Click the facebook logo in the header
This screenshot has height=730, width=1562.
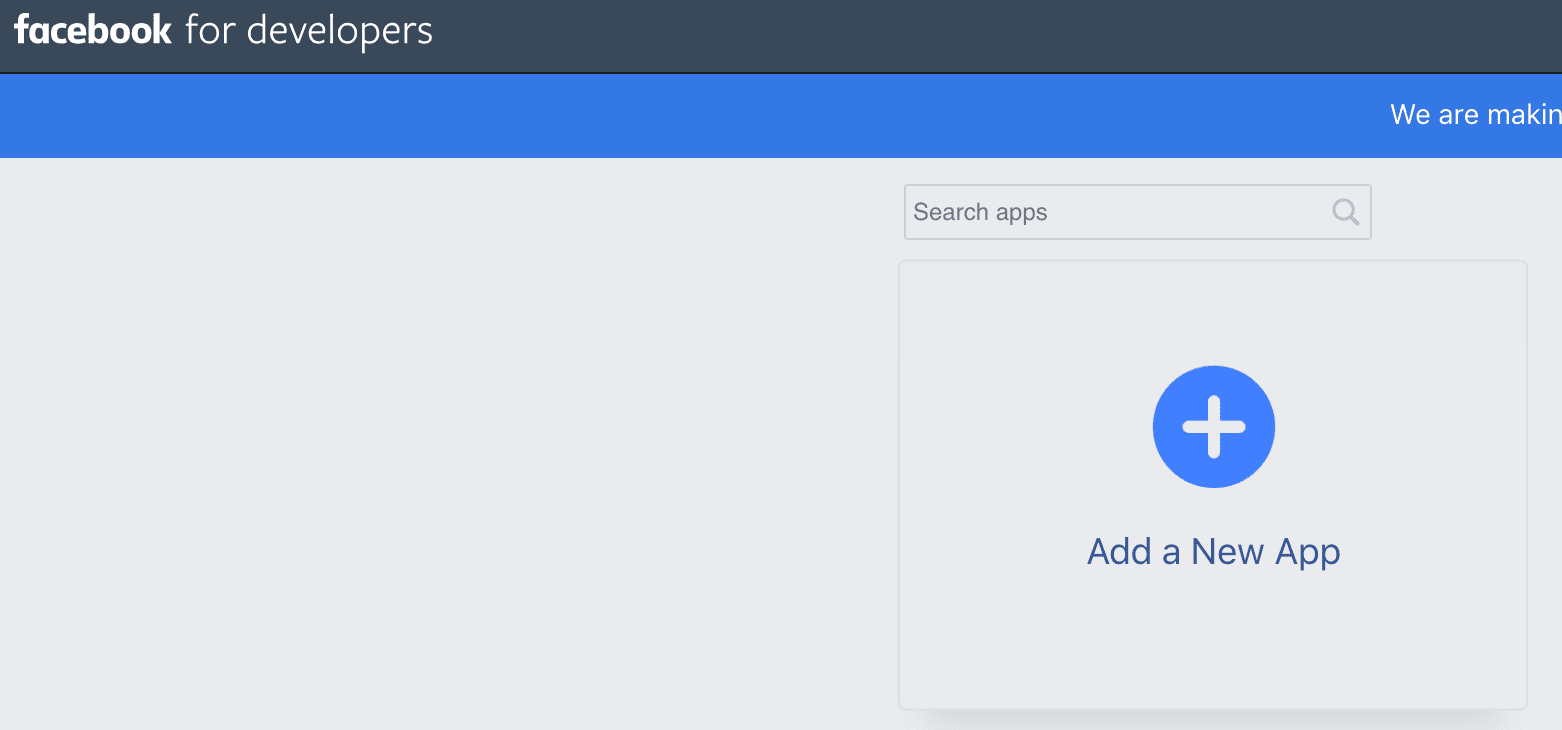click(93, 30)
